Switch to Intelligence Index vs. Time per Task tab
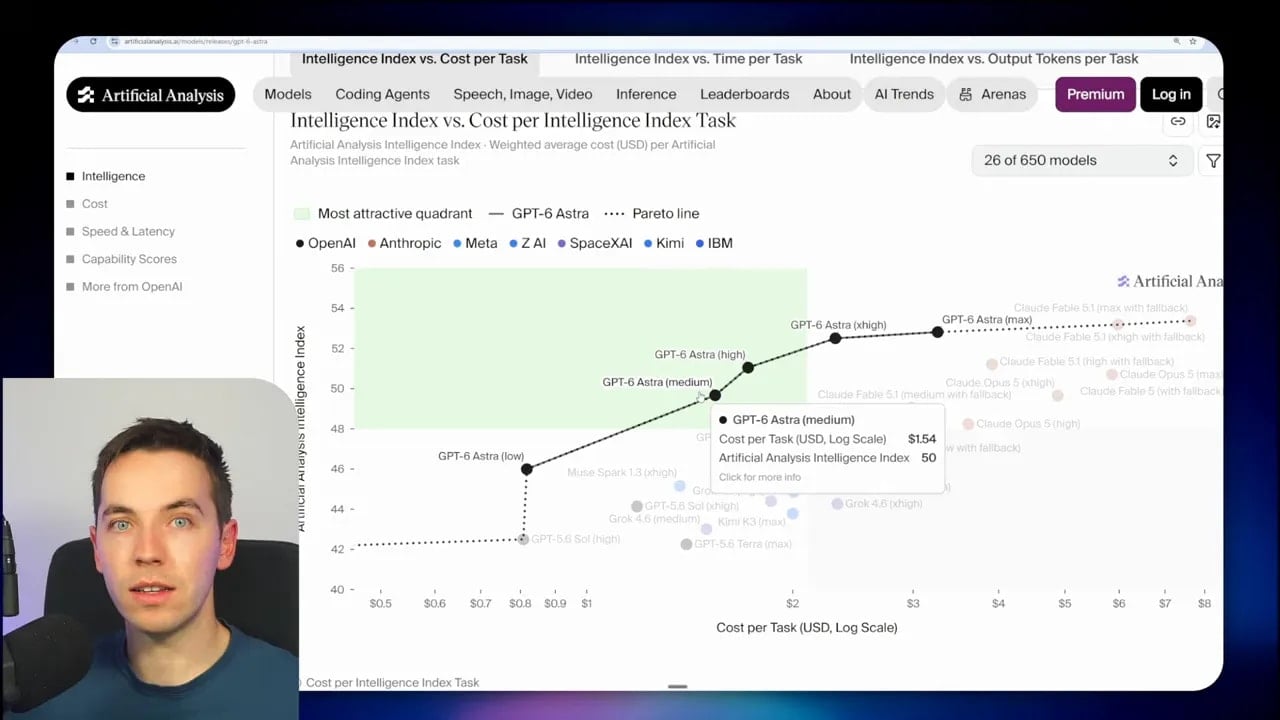The image size is (1280, 720). 688,59
